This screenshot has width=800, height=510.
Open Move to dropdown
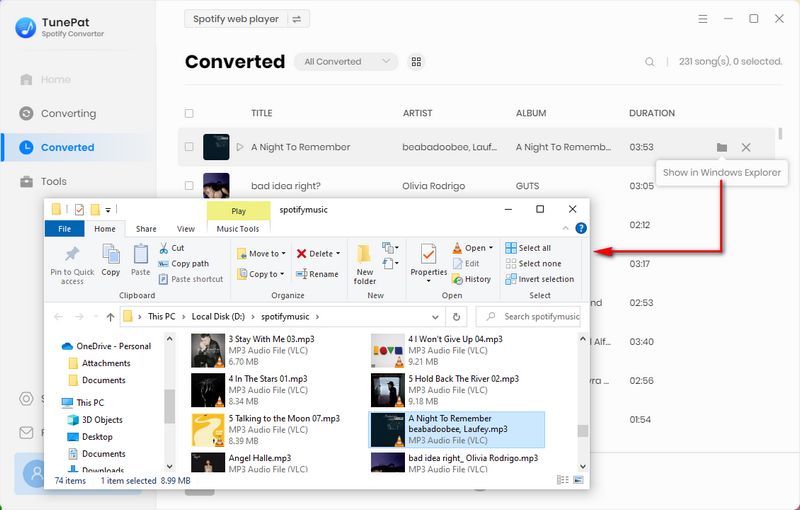point(261,253)
